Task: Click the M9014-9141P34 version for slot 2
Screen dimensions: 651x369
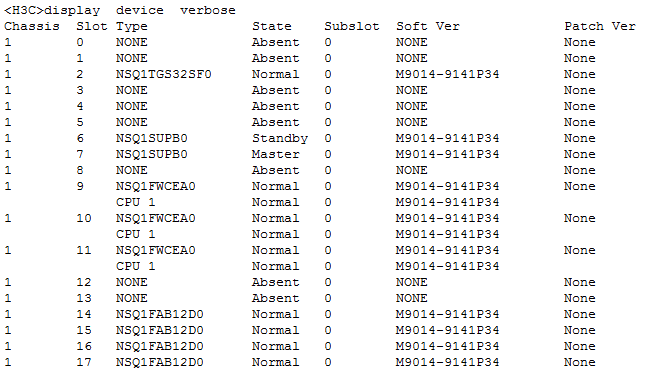Action: 447,74
